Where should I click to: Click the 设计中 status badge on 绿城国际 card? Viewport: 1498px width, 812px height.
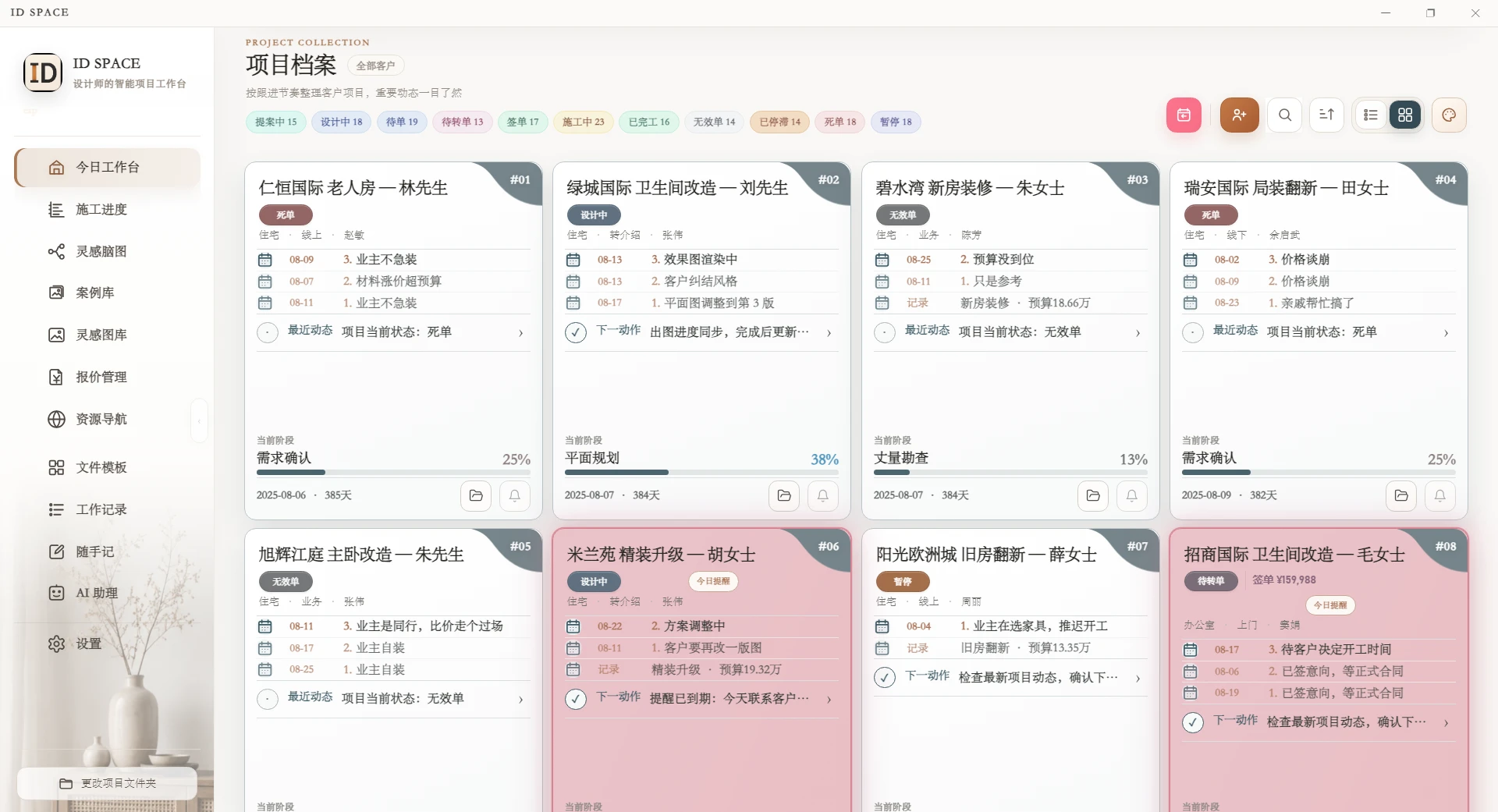pos(595,215)
